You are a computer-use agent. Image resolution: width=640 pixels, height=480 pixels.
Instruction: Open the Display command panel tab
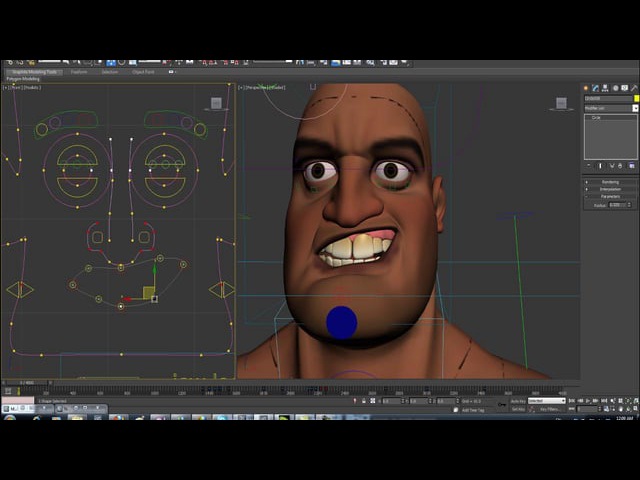(x=625, y=88)
